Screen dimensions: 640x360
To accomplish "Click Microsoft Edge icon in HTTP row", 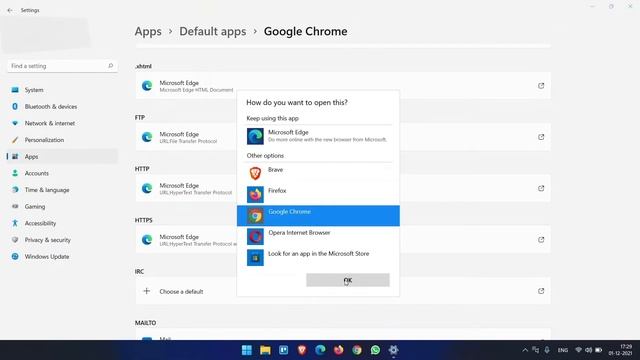I will [147, 188].
